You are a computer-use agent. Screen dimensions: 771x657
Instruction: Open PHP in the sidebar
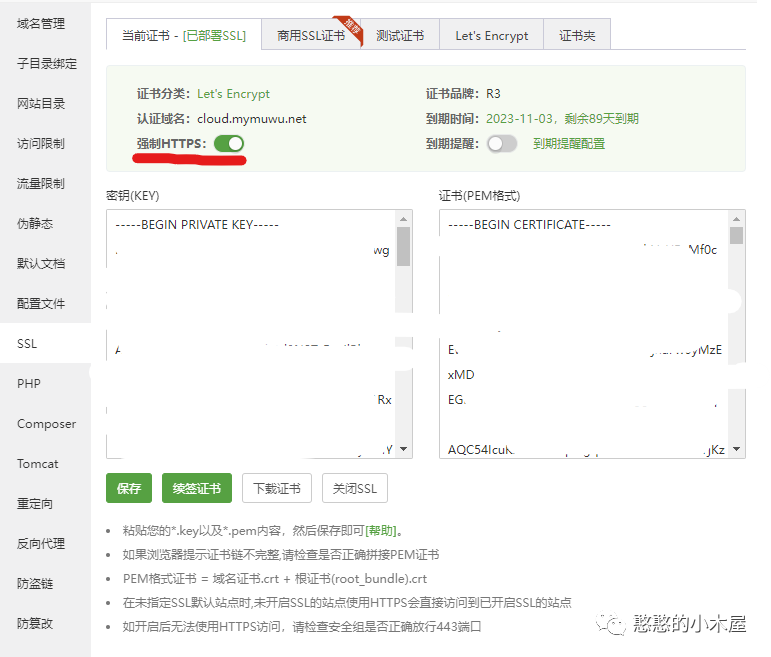pyautogui.click(x=29, y=383)
